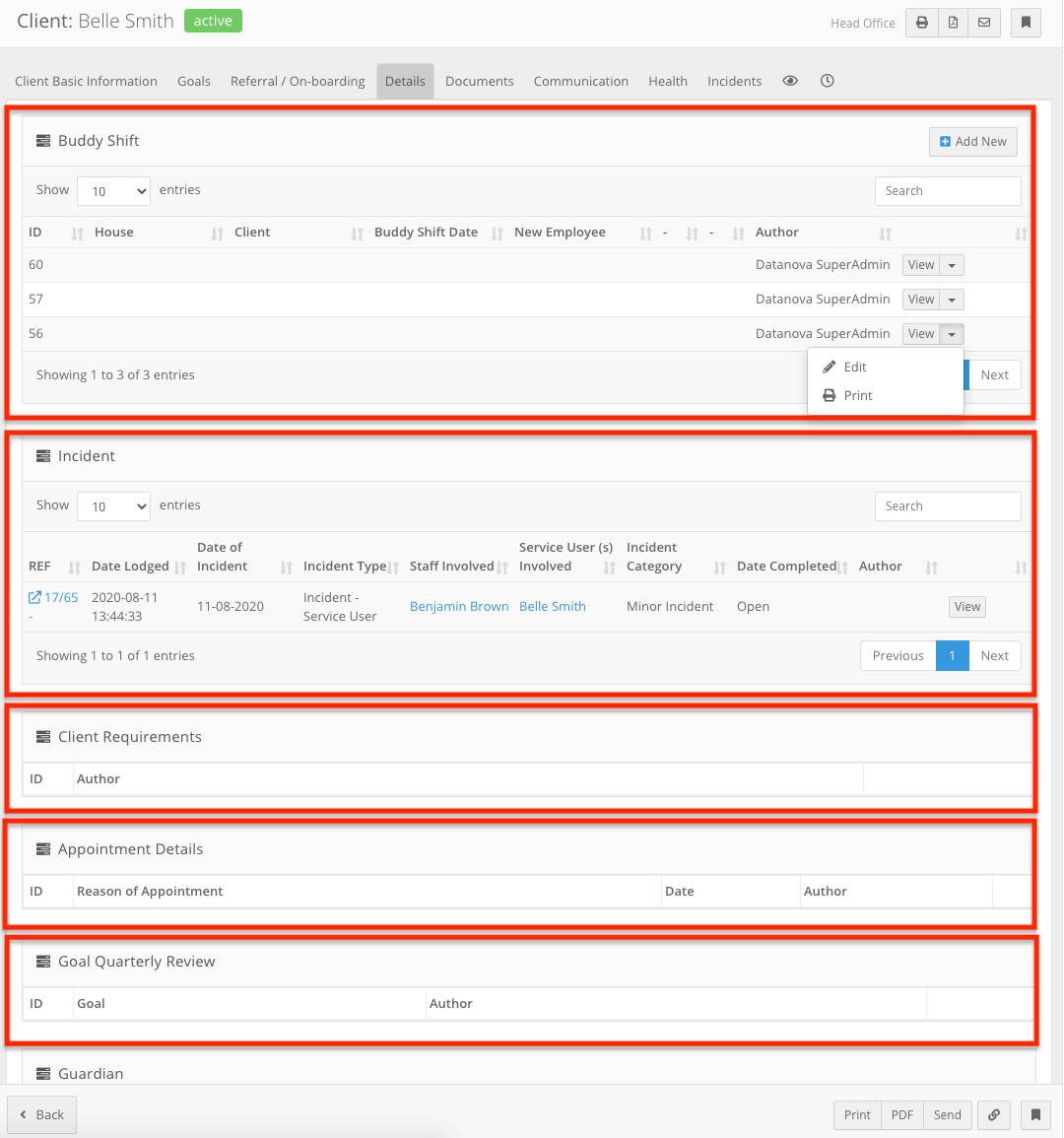
Task: Open the clock history icon tab
Action: (827, 81)
